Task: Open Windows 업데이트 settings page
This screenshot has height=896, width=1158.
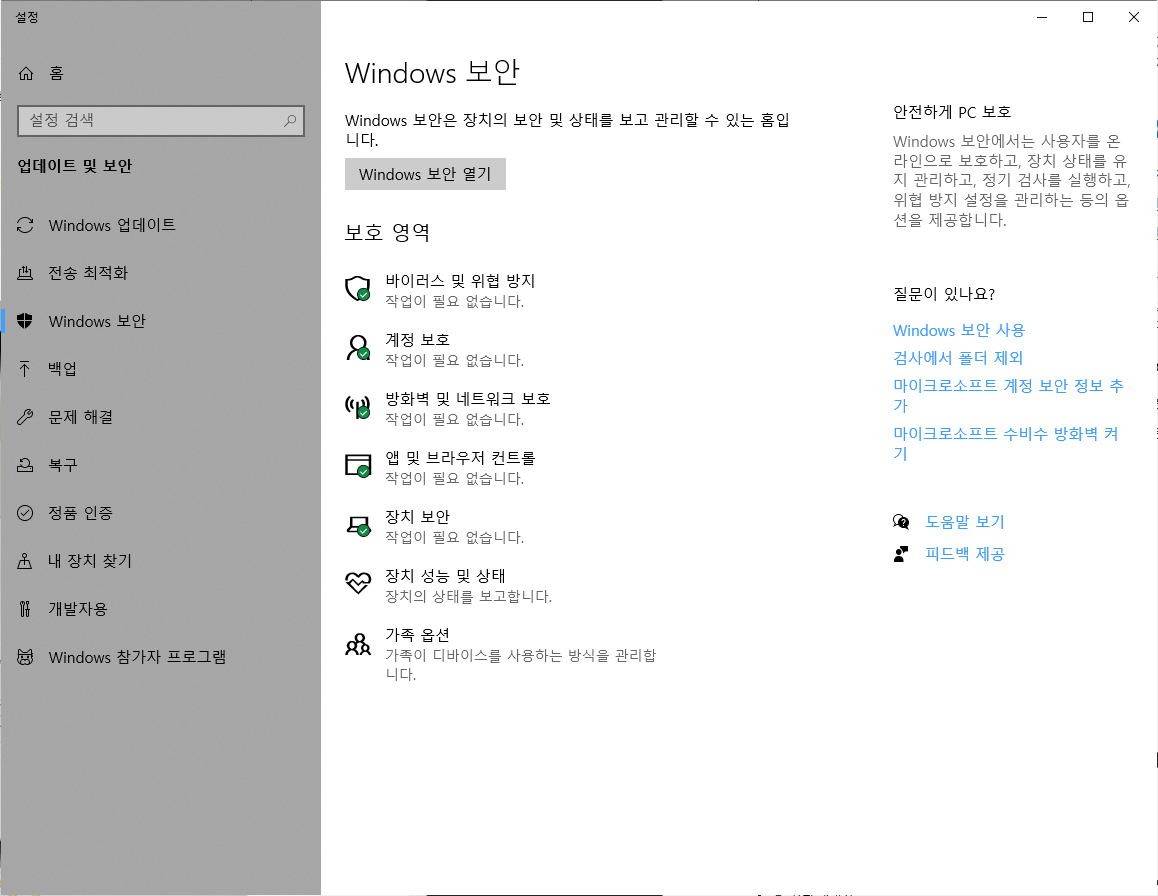Action: click(161, 225)
